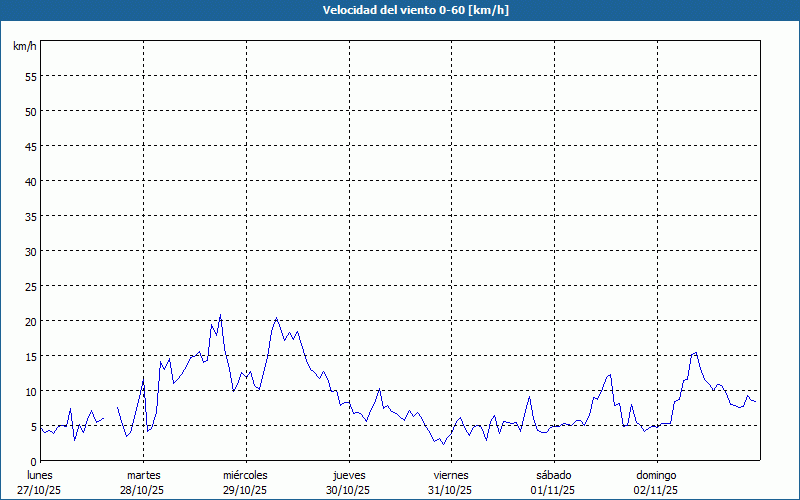Image resolution: width=800 pixels, height=500 pixels.
Task: Click the 20 tick label on the y-axis
Action: [x=30, y=321]
